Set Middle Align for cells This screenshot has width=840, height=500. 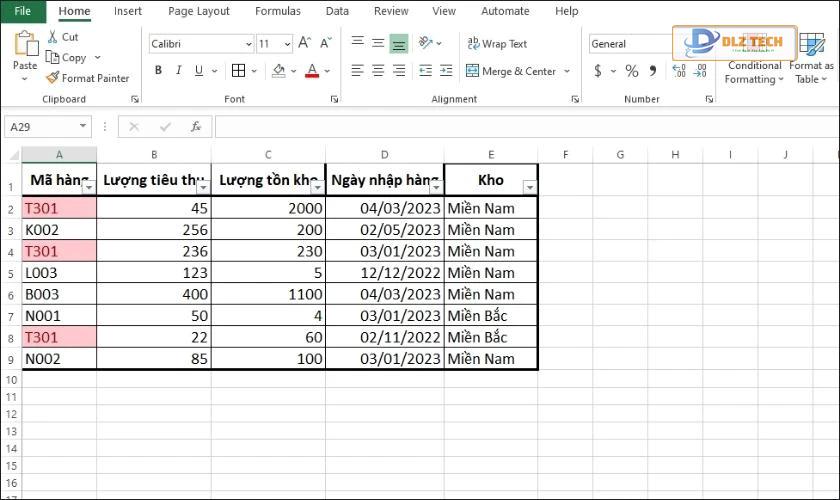point(378,43)
